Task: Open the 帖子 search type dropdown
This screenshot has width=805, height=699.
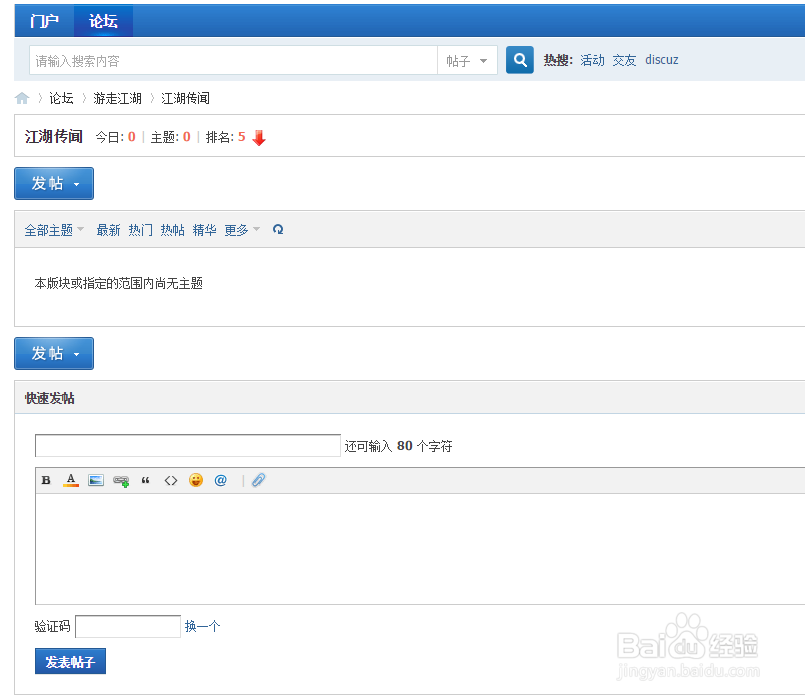Action: 467,60
